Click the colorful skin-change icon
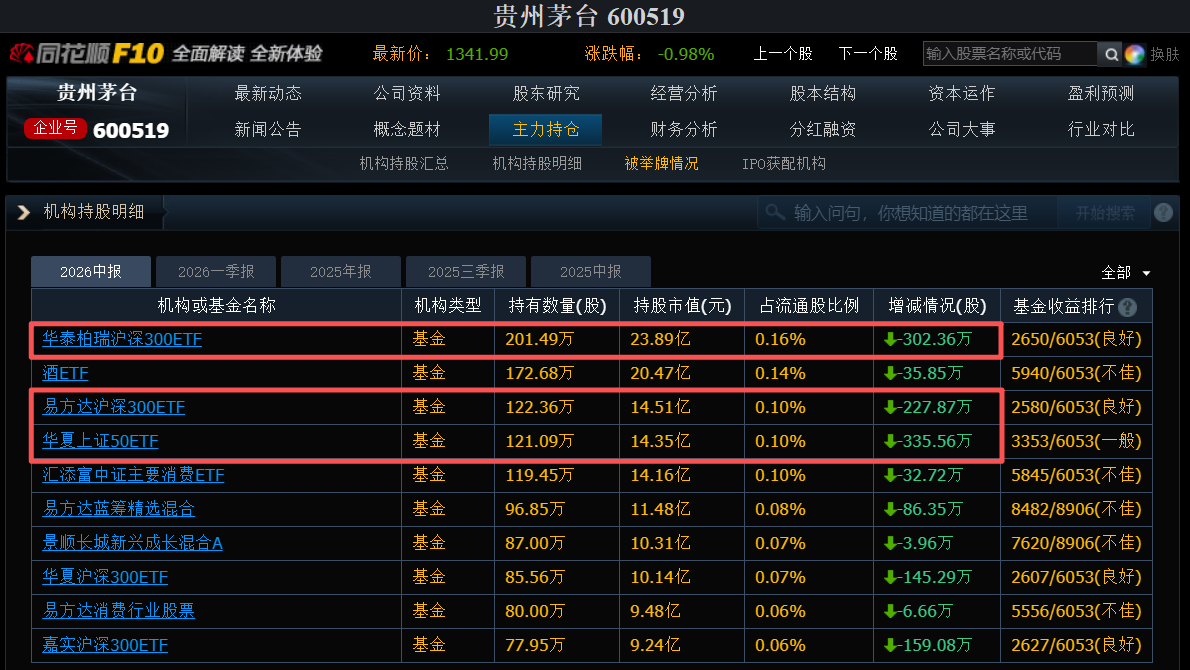 tap(1134, 54)
